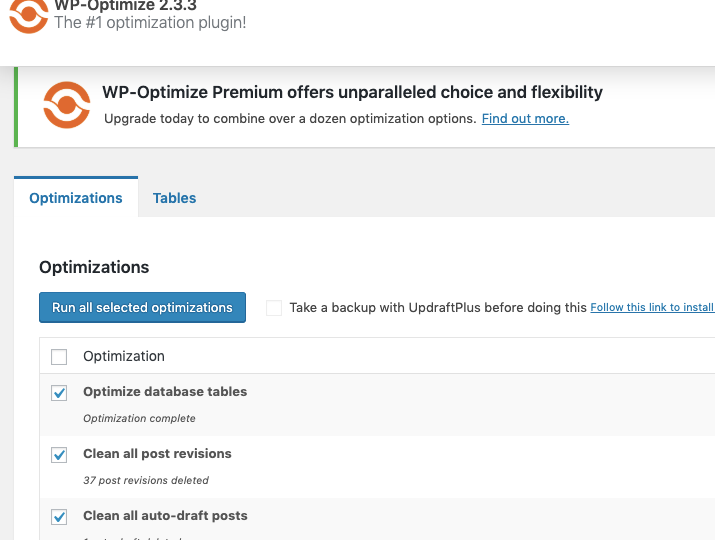Image resolution: width=715 pixels, height=540 pixels.
Task: Click the Premium banner headline text
Action: [x=352, y=93]
